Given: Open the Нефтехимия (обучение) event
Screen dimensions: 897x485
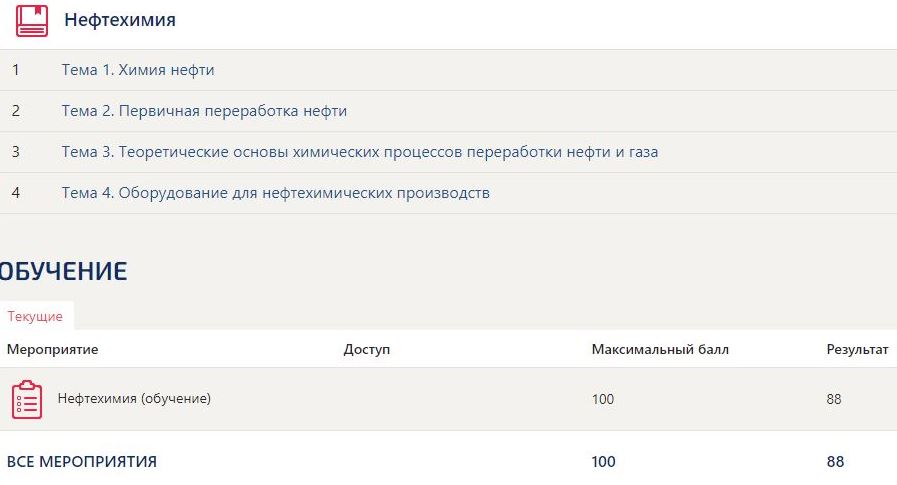Looking at the screenshot, I should (134, 399).
